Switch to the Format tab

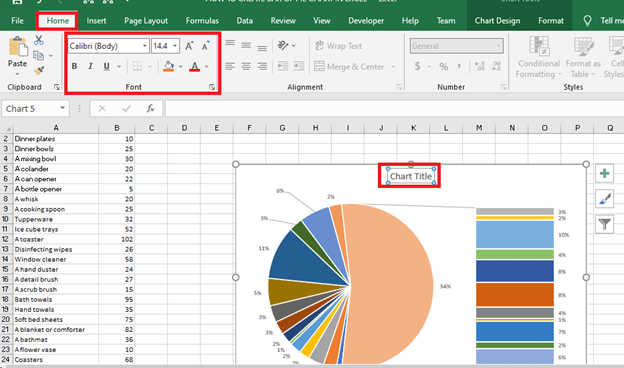tap(551, 21)
